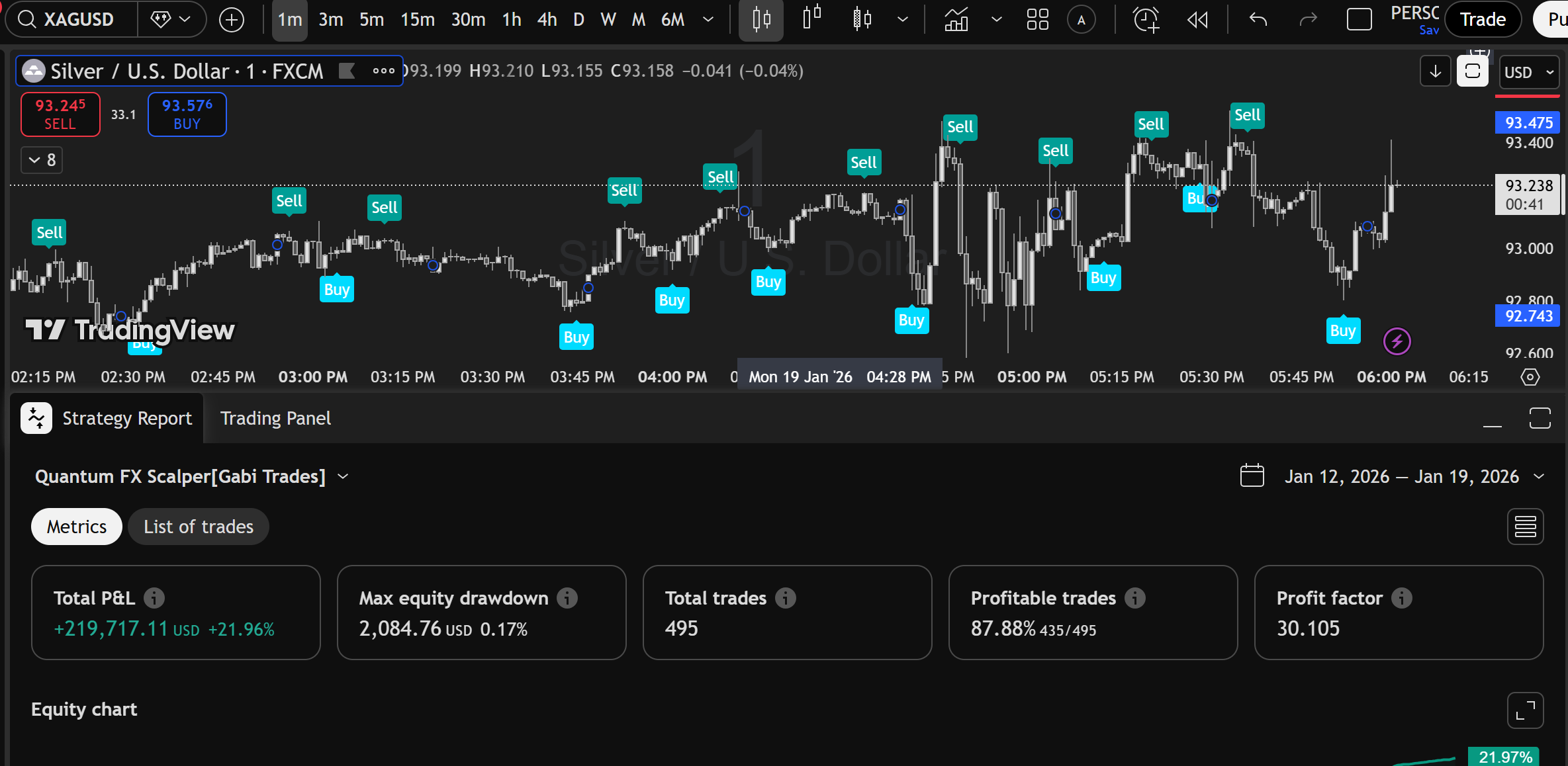Select the Monthly (M) interval

639,20
